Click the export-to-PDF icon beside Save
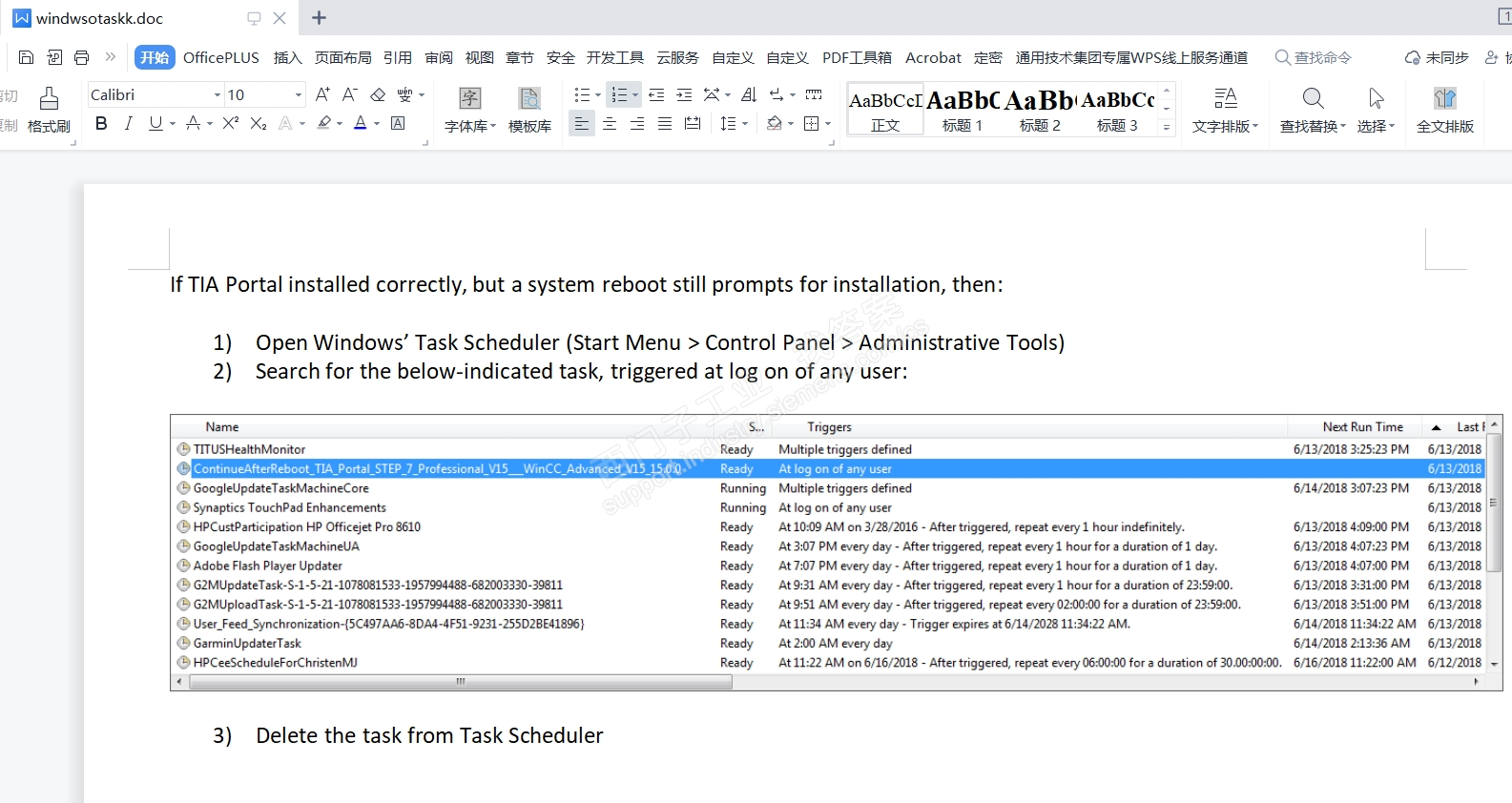This screenshot has height=803, width=1512. pos(54,57)
